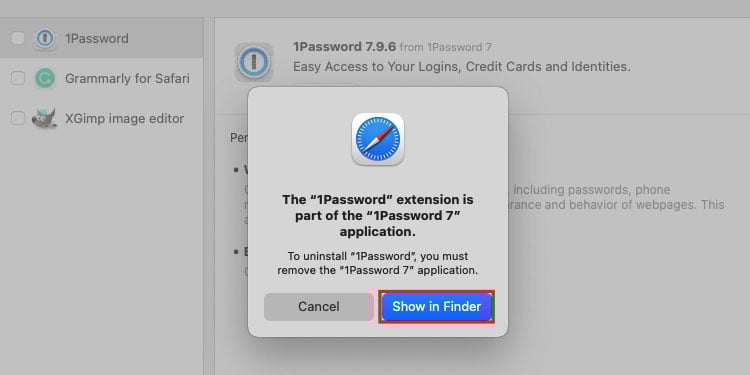Click the XGimp mascot icon in the sidebar
The width and height of the screenshot is (750, 375).
click(x=44, y=118)
